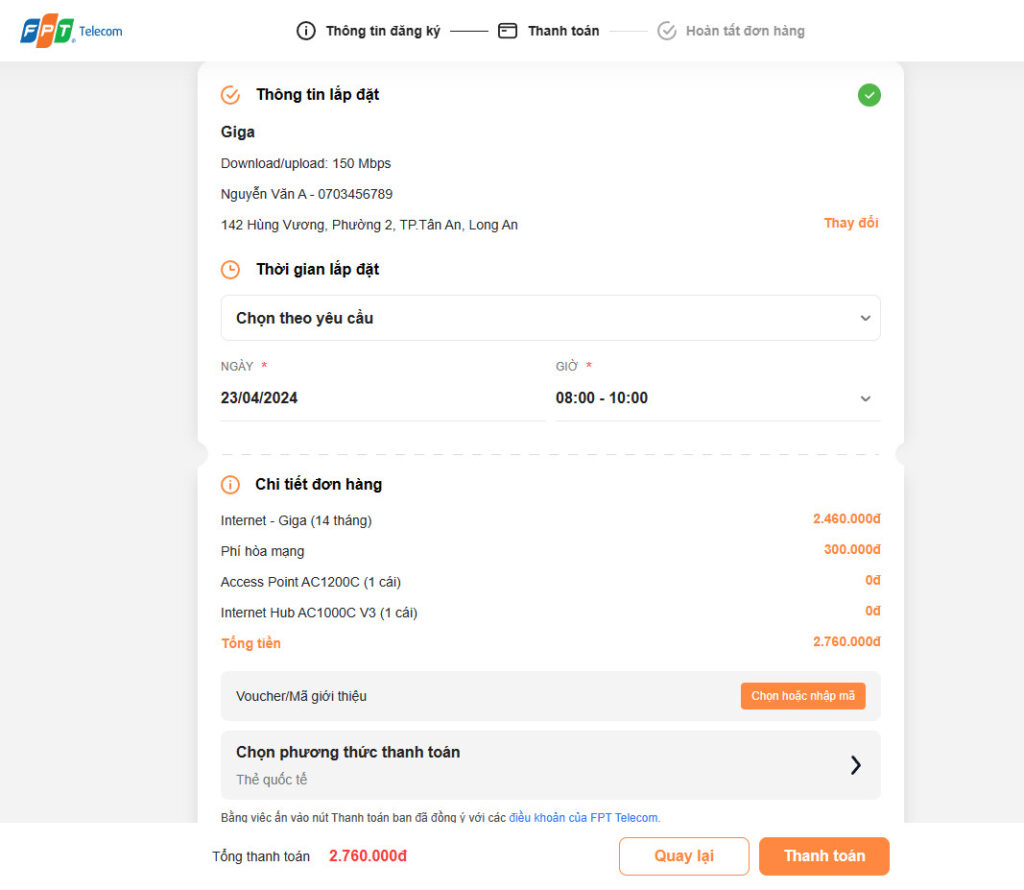This screenshot has width=1024, height=890.
Task: Open the Chọn theo yêu cầu dropdown
Action: [x=550, y=318]
